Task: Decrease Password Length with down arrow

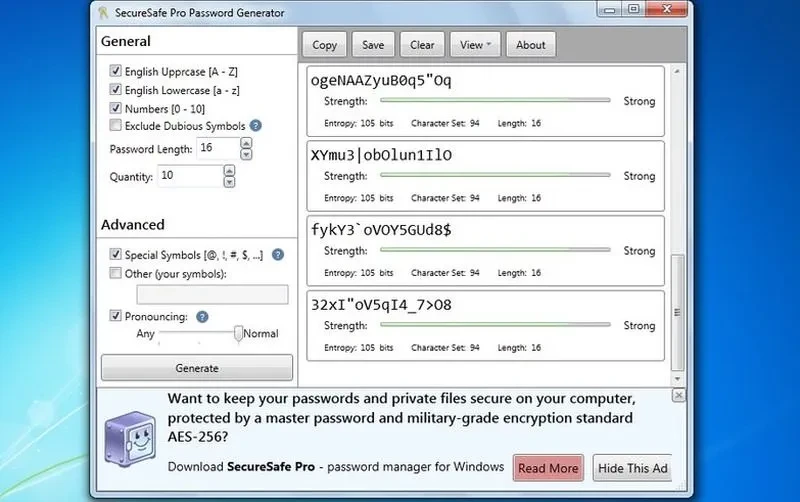Action: [x=246, y=154]
